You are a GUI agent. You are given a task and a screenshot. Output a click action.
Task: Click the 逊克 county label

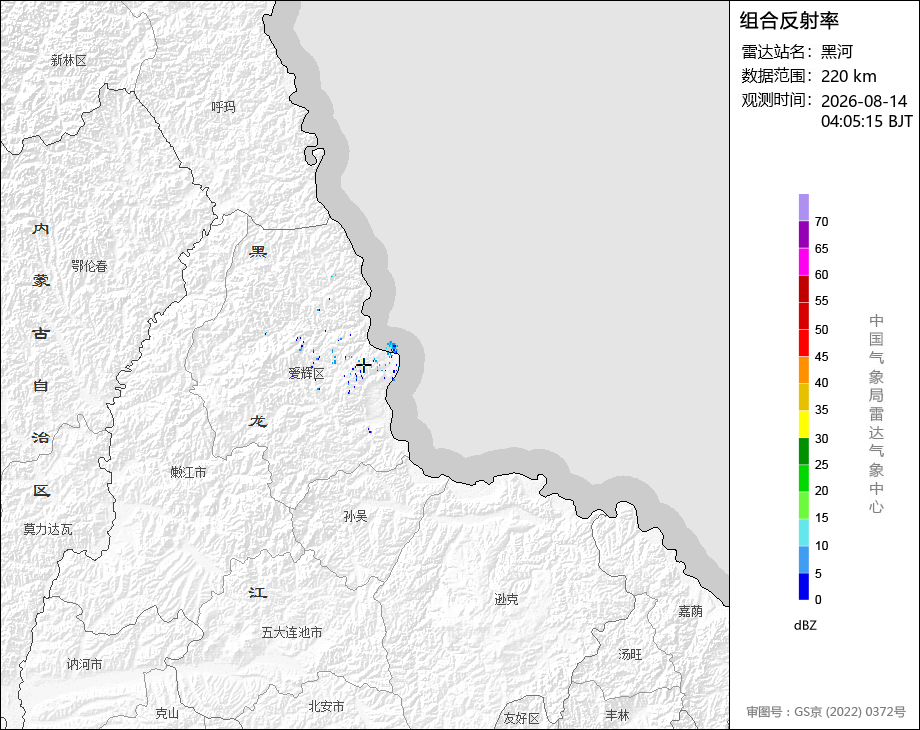coord(506,599)
